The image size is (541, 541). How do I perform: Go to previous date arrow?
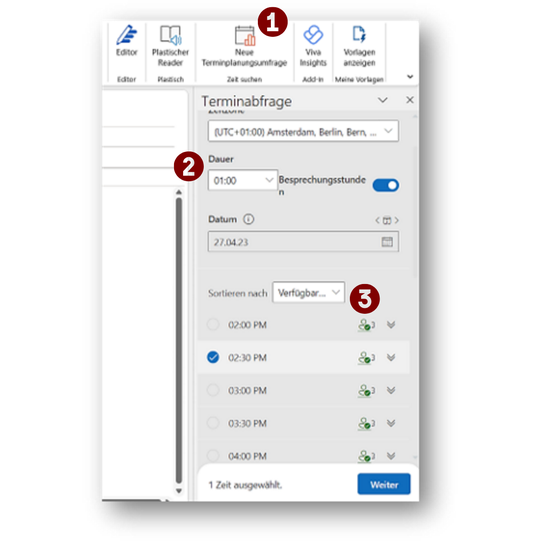coord(377,220)
